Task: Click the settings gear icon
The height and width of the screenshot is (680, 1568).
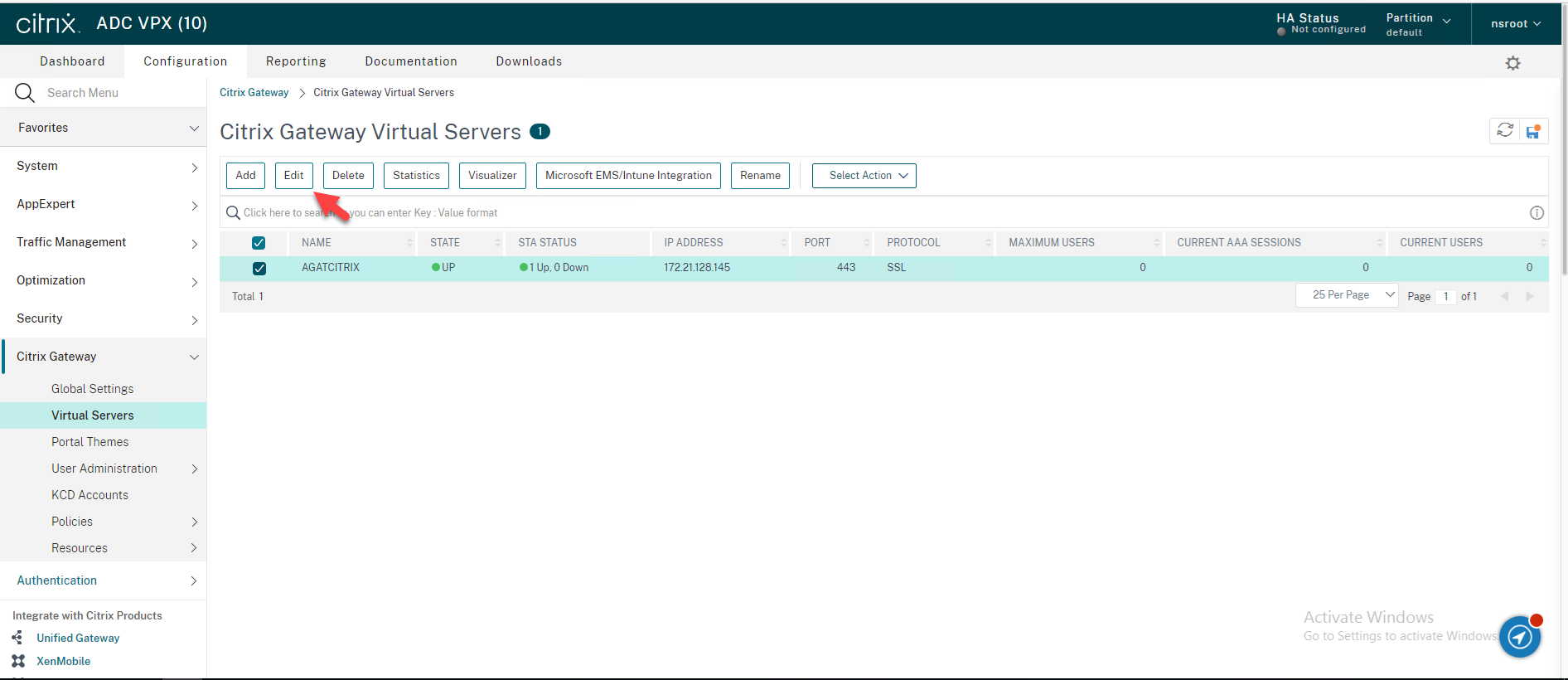Action: coord(1512,63)
